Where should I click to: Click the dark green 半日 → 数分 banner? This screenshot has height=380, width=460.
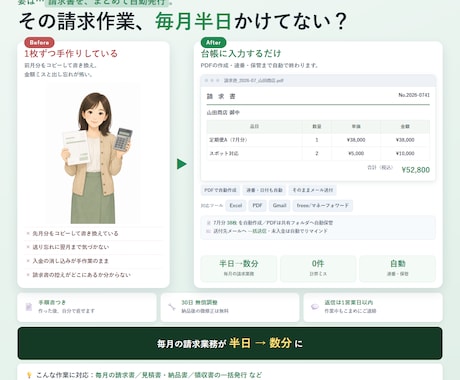pos(230,343)
